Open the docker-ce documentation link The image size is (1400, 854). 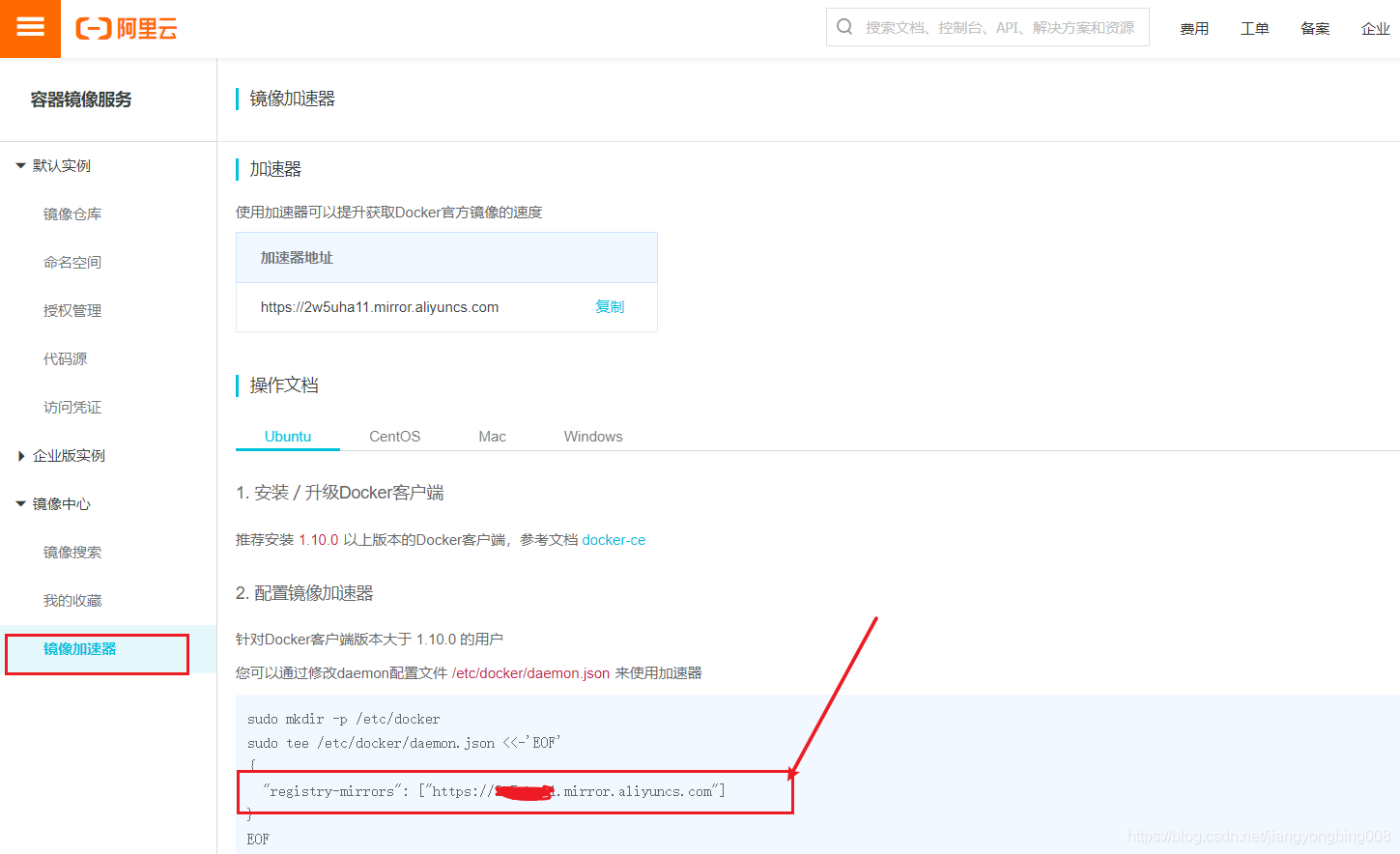click(x=614, y=540)
